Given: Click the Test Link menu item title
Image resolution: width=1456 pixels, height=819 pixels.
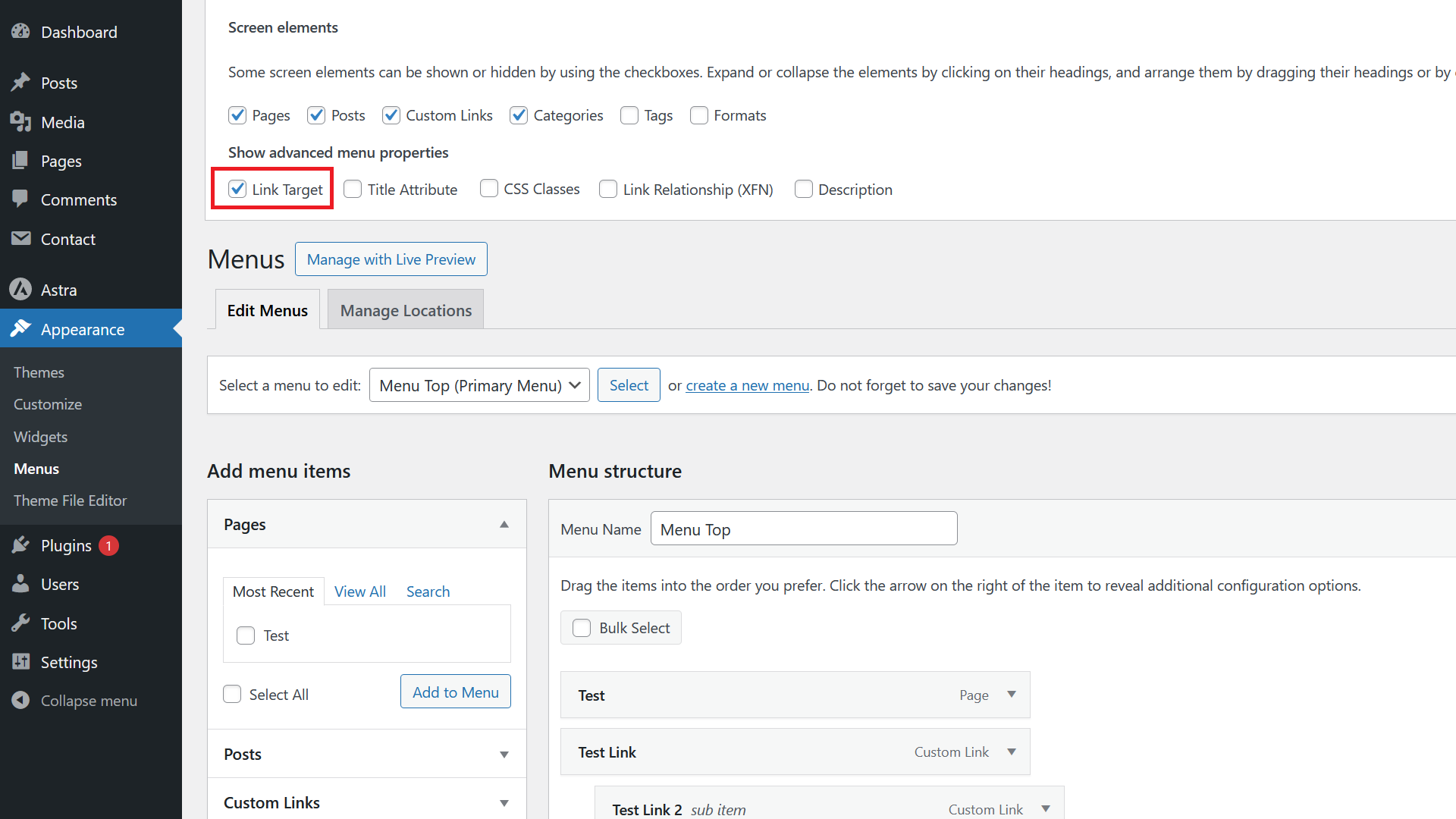Looking at the screenshot, I should pyautogui.click(x=607, y=752).
